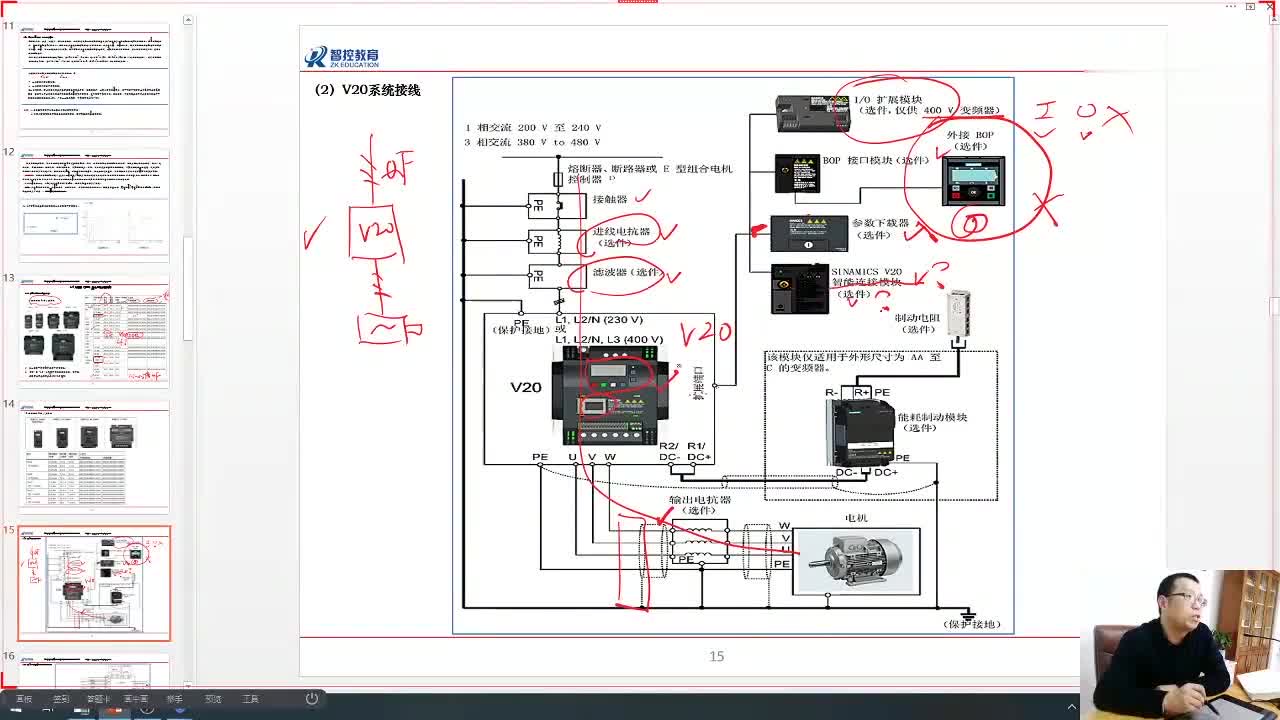Click the thumbnail panel scroll-up arrow
1280x720 pixels.
click(188, 19)
